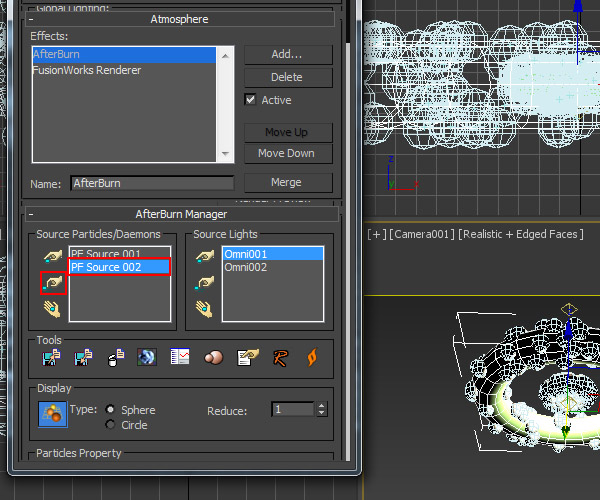Click the blue swirl preview icon in Tools

pos(147,357)
